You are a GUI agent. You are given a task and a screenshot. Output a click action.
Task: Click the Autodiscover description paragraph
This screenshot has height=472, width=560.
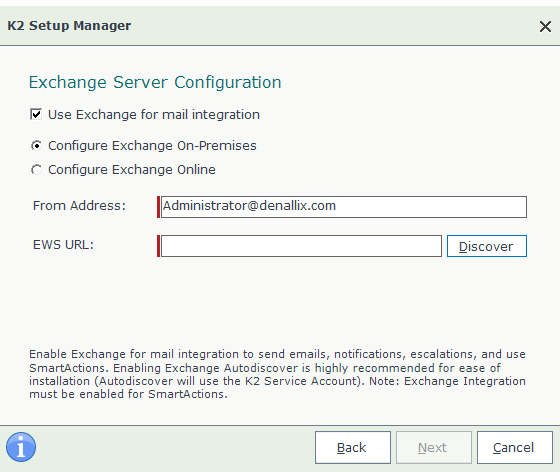click(277, 374)
